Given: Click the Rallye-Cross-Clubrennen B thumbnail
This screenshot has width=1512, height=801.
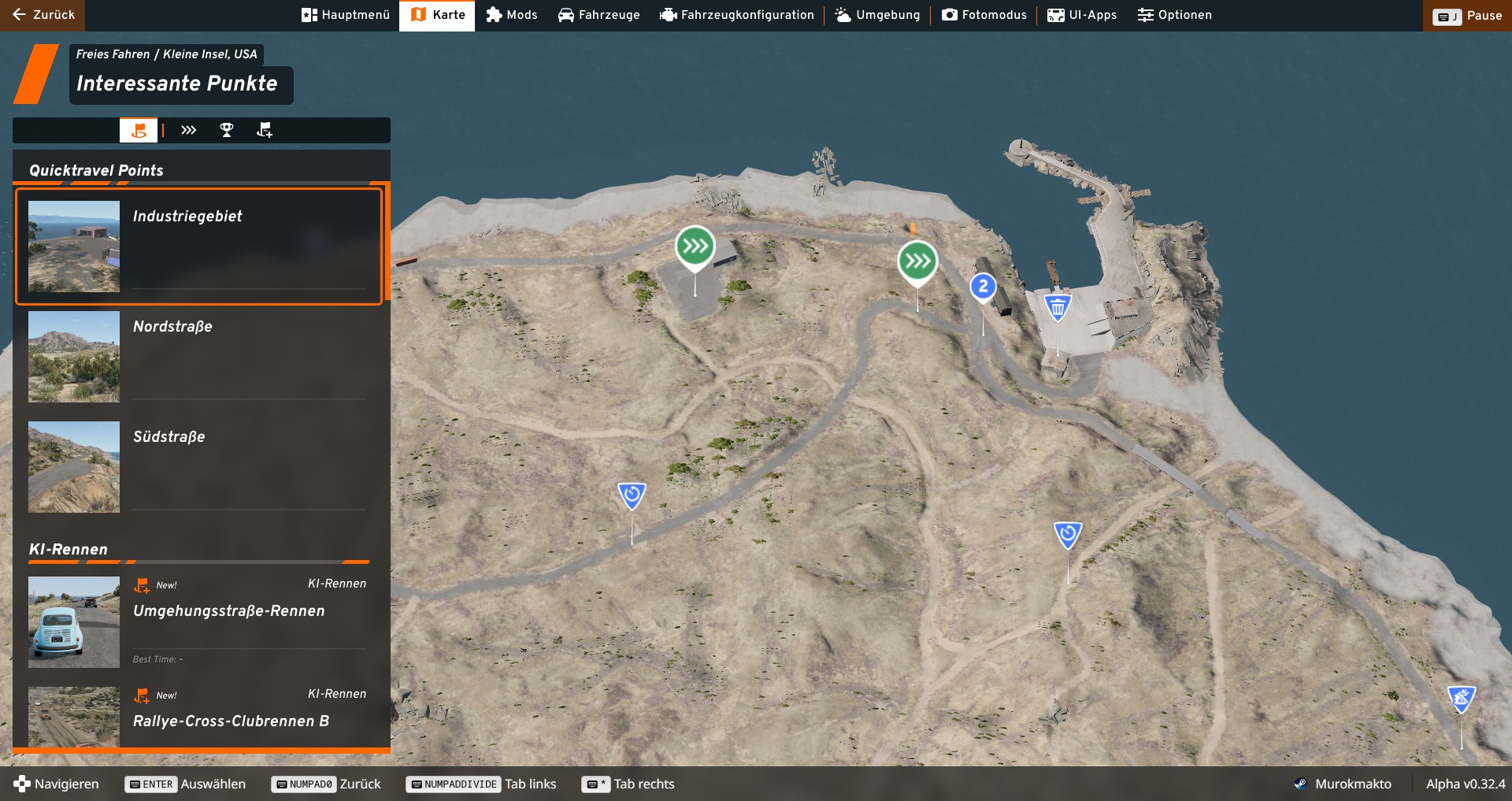Looking at the screenshot, I should 74,717.
